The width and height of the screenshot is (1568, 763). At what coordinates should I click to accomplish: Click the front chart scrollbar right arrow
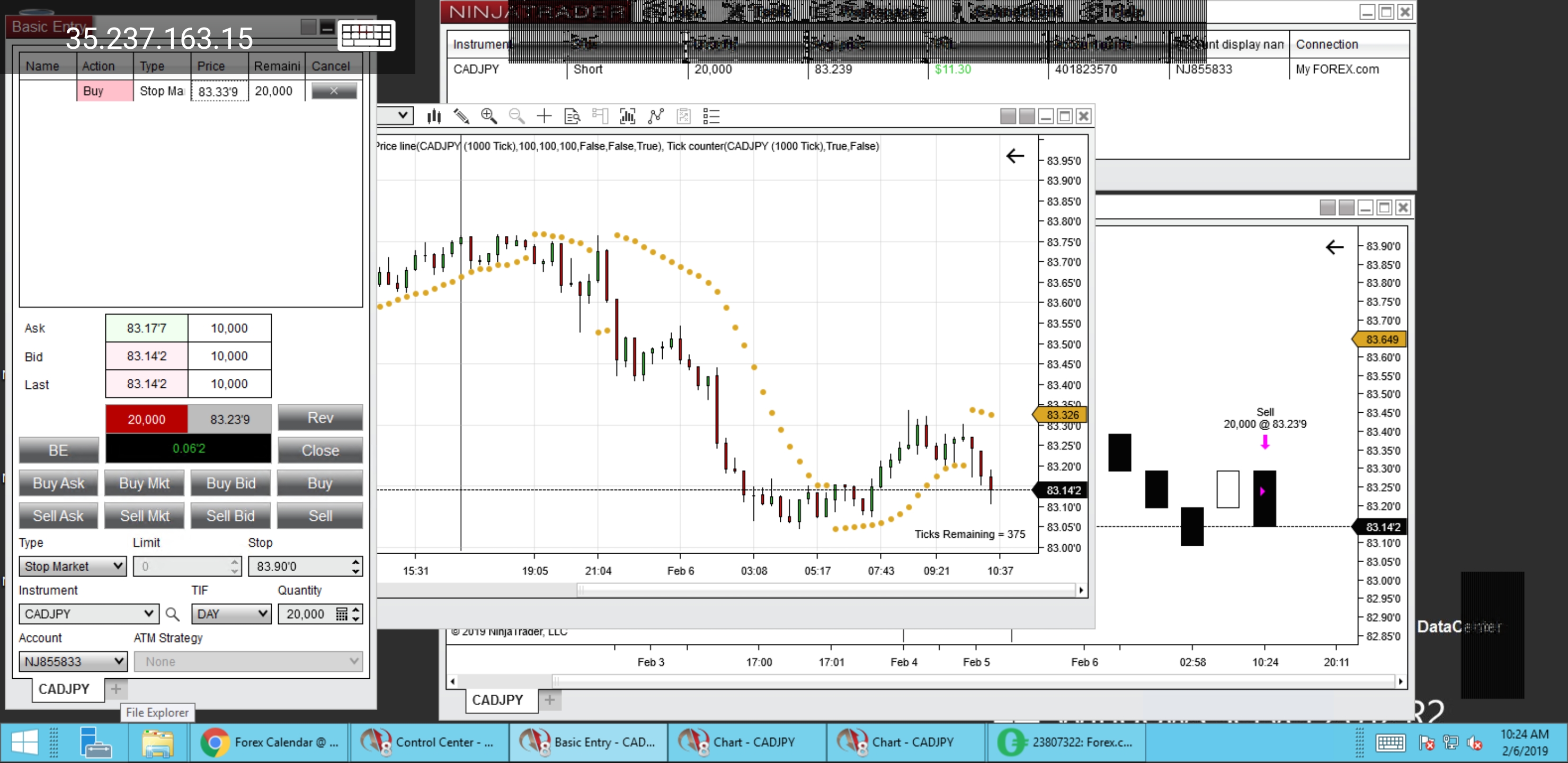pyautogui.click(x=1082, y=589)
